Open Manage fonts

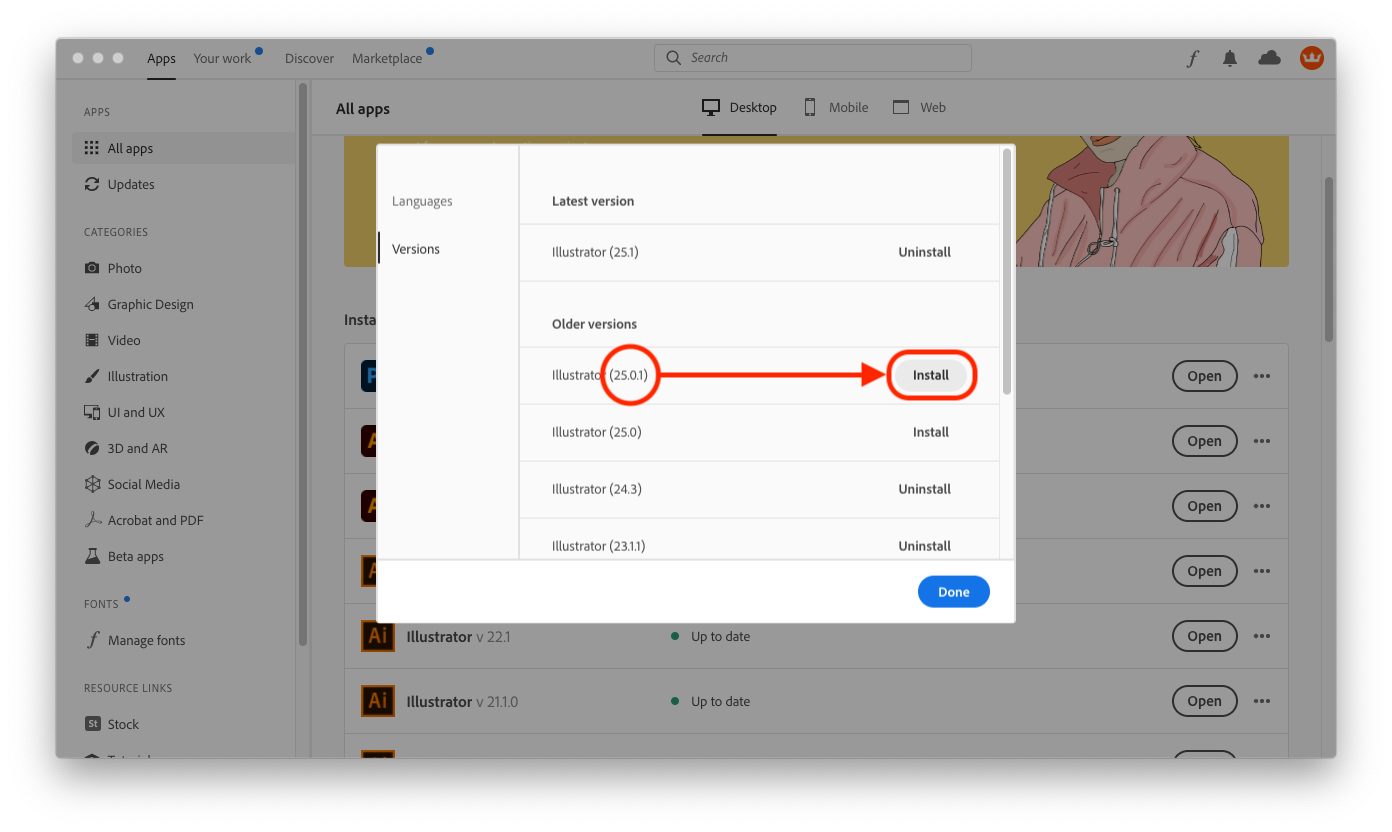click(x=146, y=640)
